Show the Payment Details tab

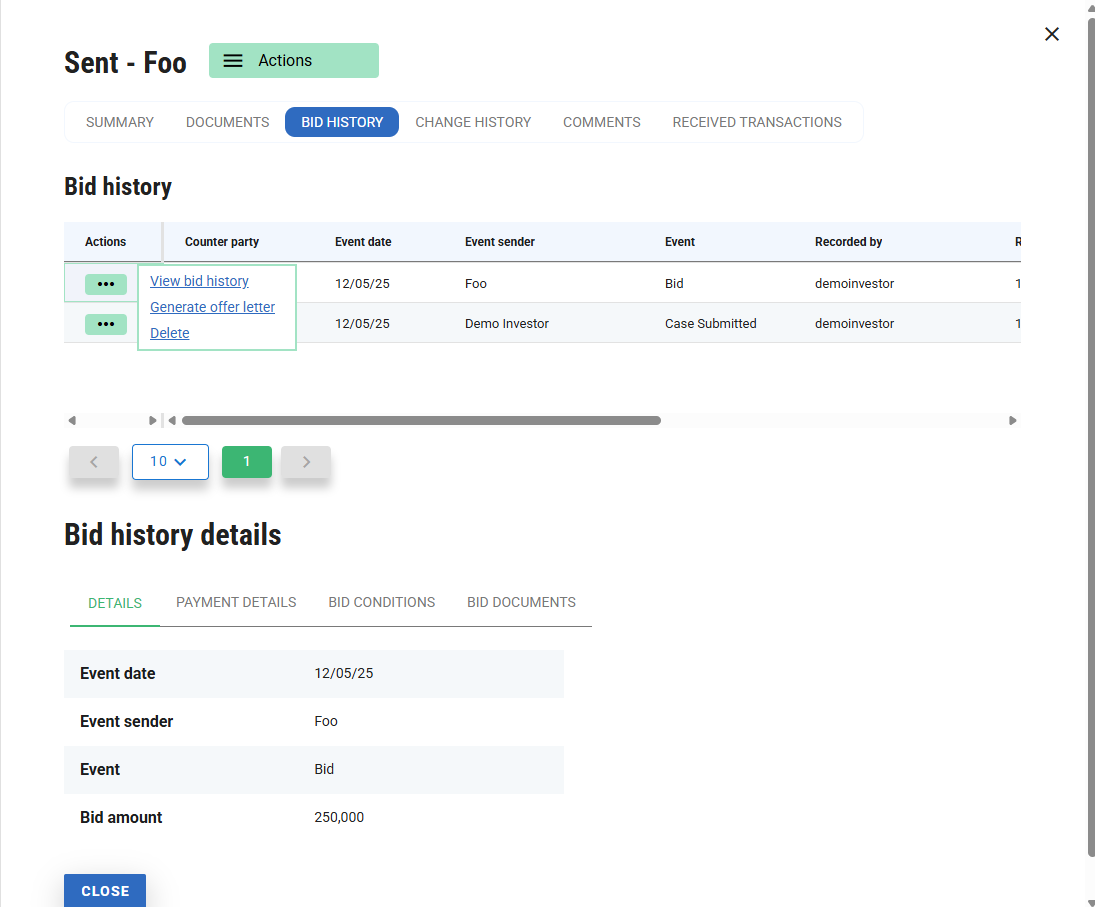[x=236, y=602]
